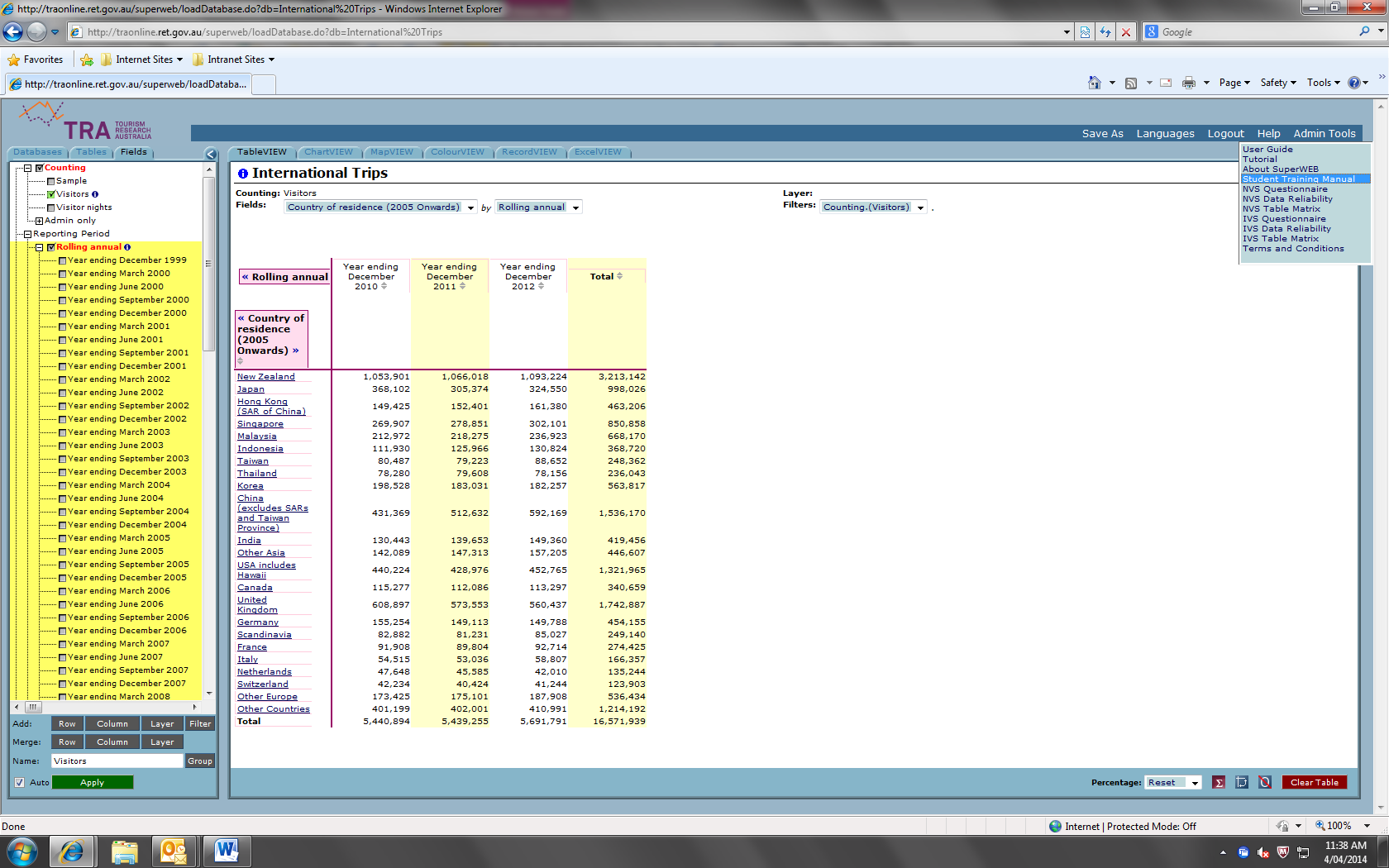This screenshot has height=868, width=1389.
Task: Collapse the Counting tree node
Action: (x=27, y=168)
